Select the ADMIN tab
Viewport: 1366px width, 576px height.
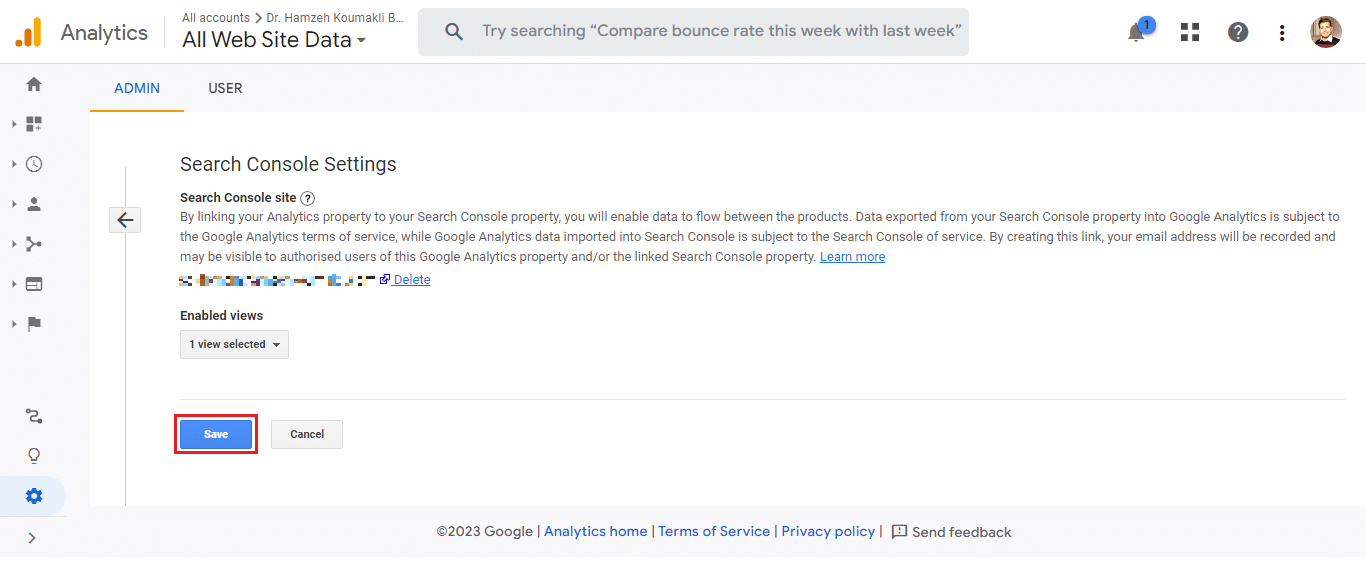pos(137,88)
